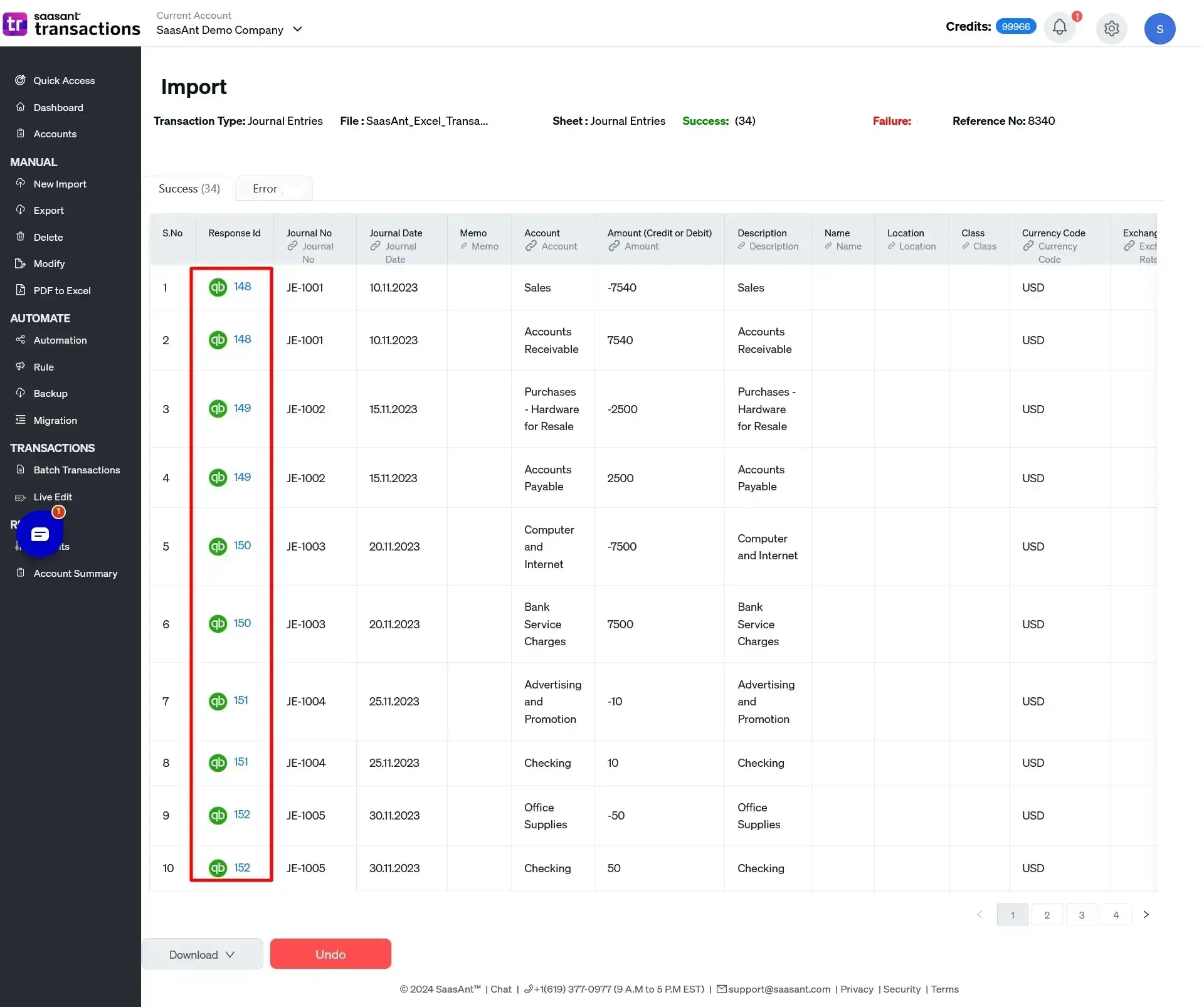Navigate to page 2 of results
Viewport: 1204px width, 1007px height.
pos(1047,913)
